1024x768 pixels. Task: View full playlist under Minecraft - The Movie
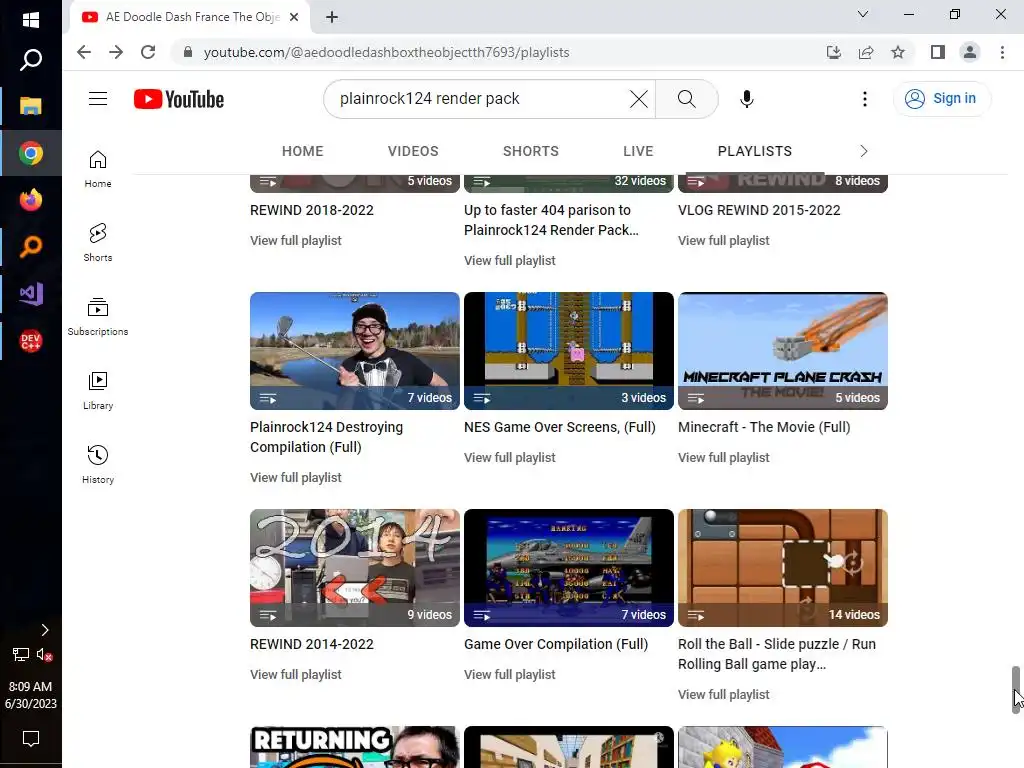point(724,458)
